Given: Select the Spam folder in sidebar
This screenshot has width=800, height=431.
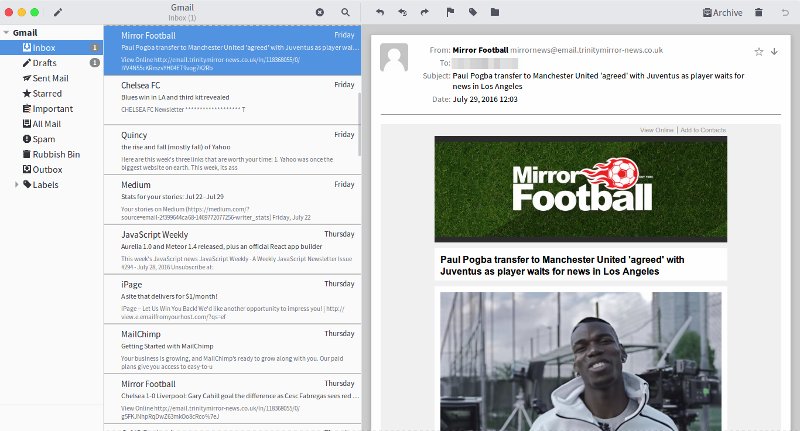Looking at the screenshot, I should click(x=43, y=139).
